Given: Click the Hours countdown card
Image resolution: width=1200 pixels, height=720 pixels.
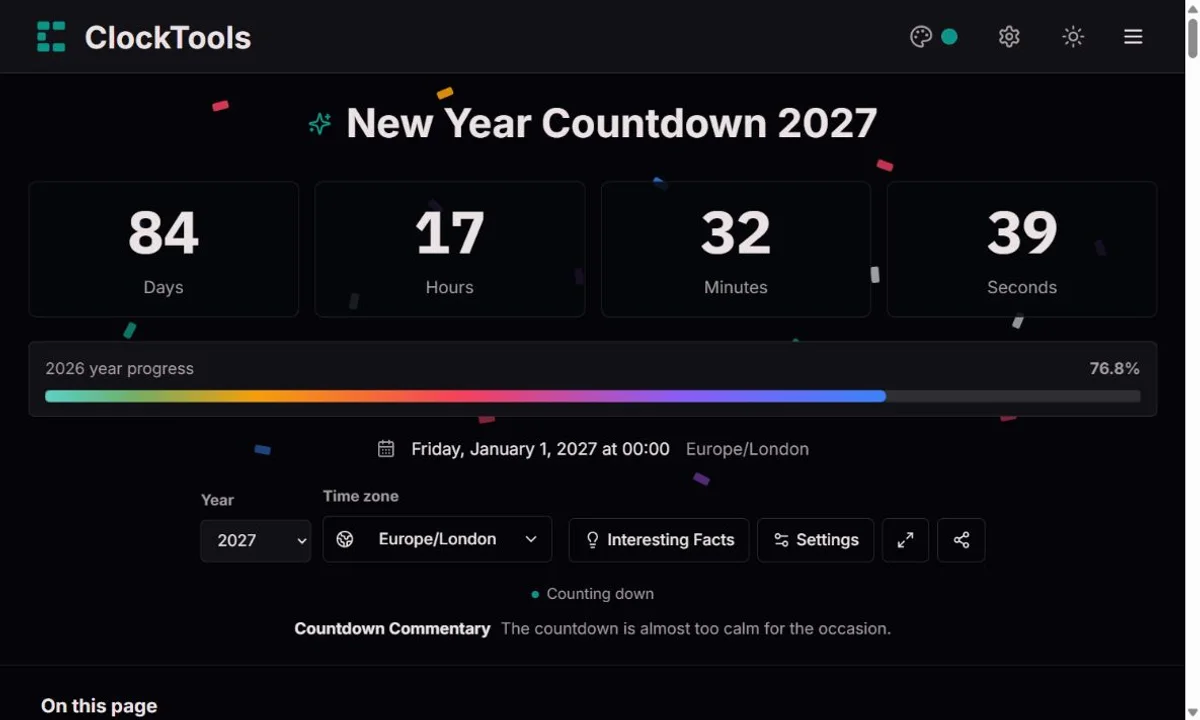Looking at the screenshot, I should [x=450, y=249].
